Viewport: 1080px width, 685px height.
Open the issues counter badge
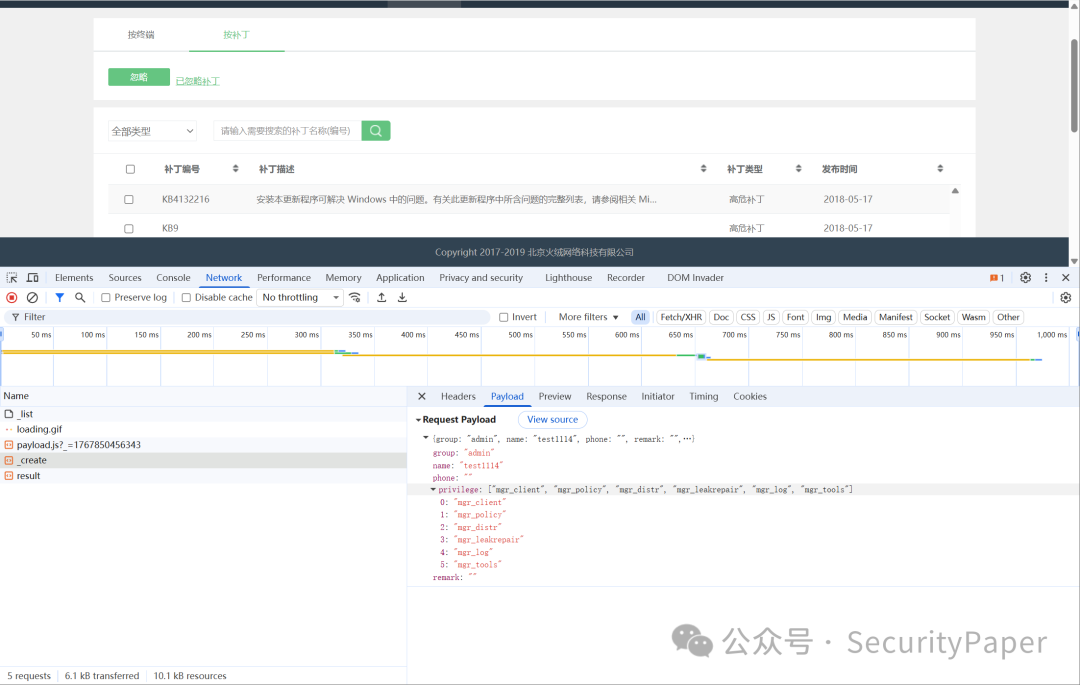pyautogui.click(x=997, y=277)
